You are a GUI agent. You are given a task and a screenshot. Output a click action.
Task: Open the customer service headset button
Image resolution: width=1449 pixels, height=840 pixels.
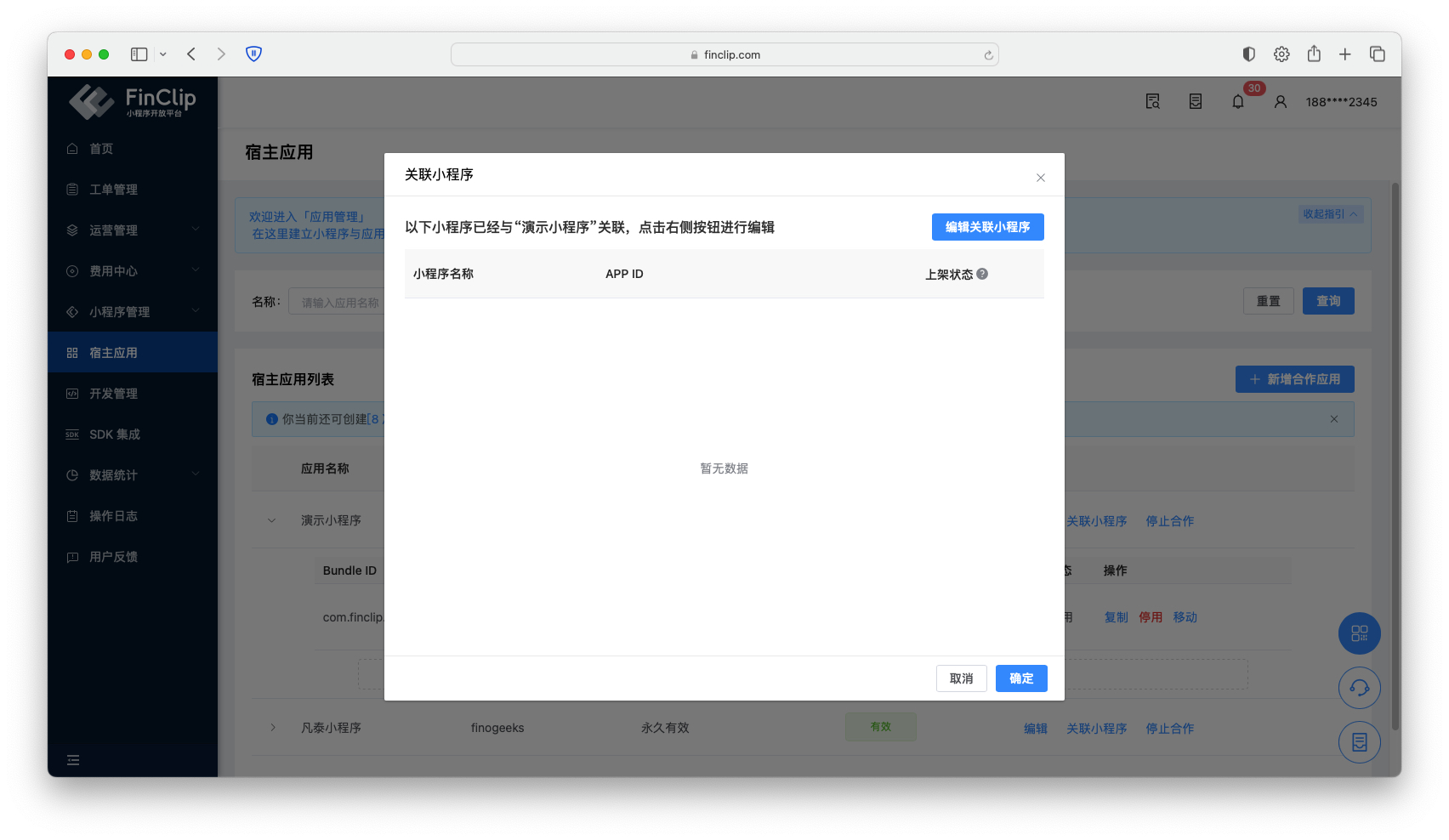1359,688
